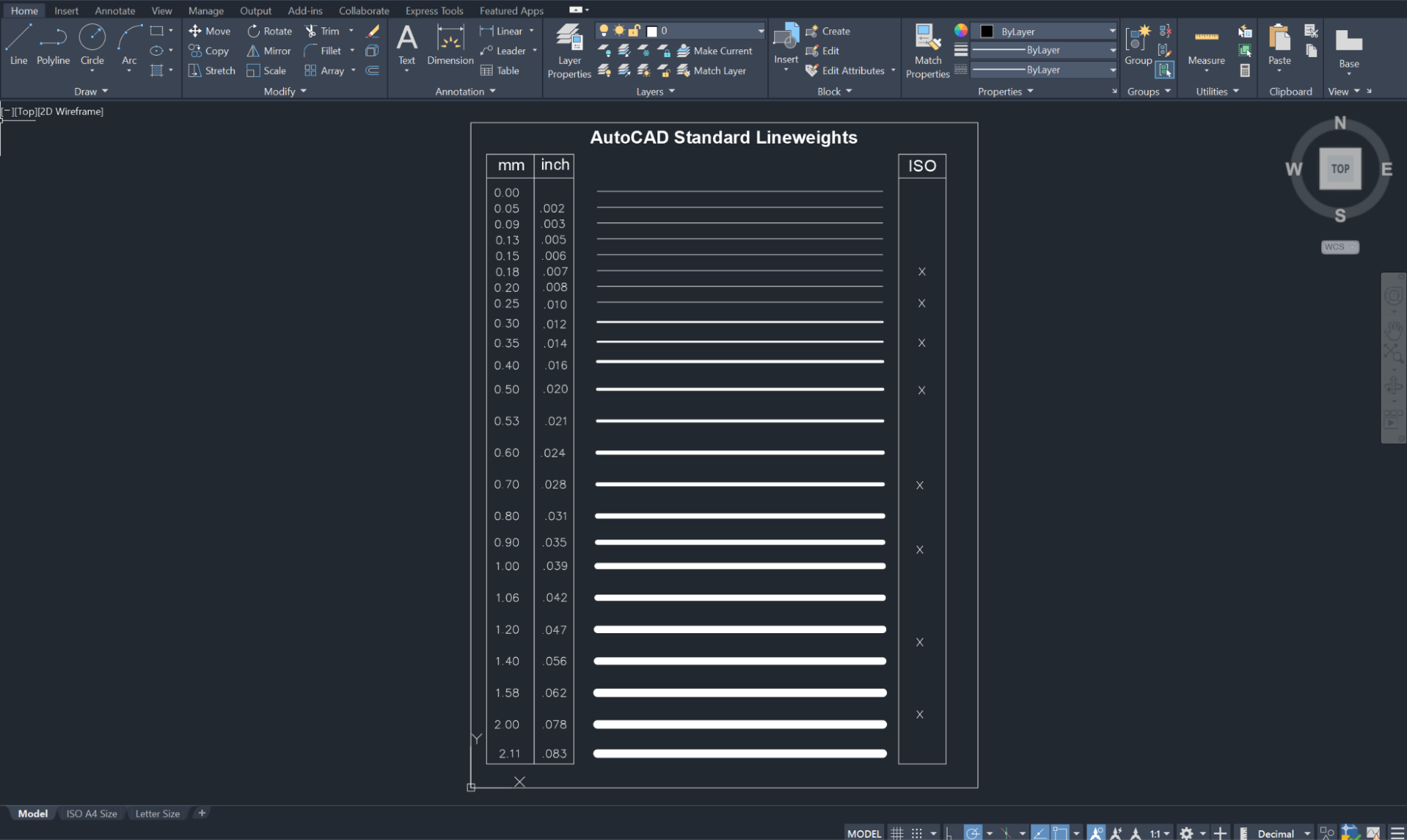
Task: Click the Leader tool
Action: click(x=503, y=51)
